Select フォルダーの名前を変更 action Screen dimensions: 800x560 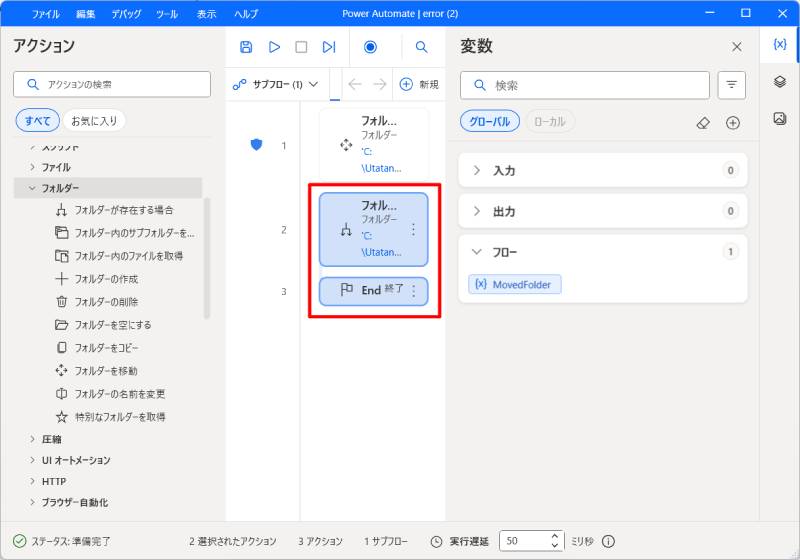[x=110, y=394]
